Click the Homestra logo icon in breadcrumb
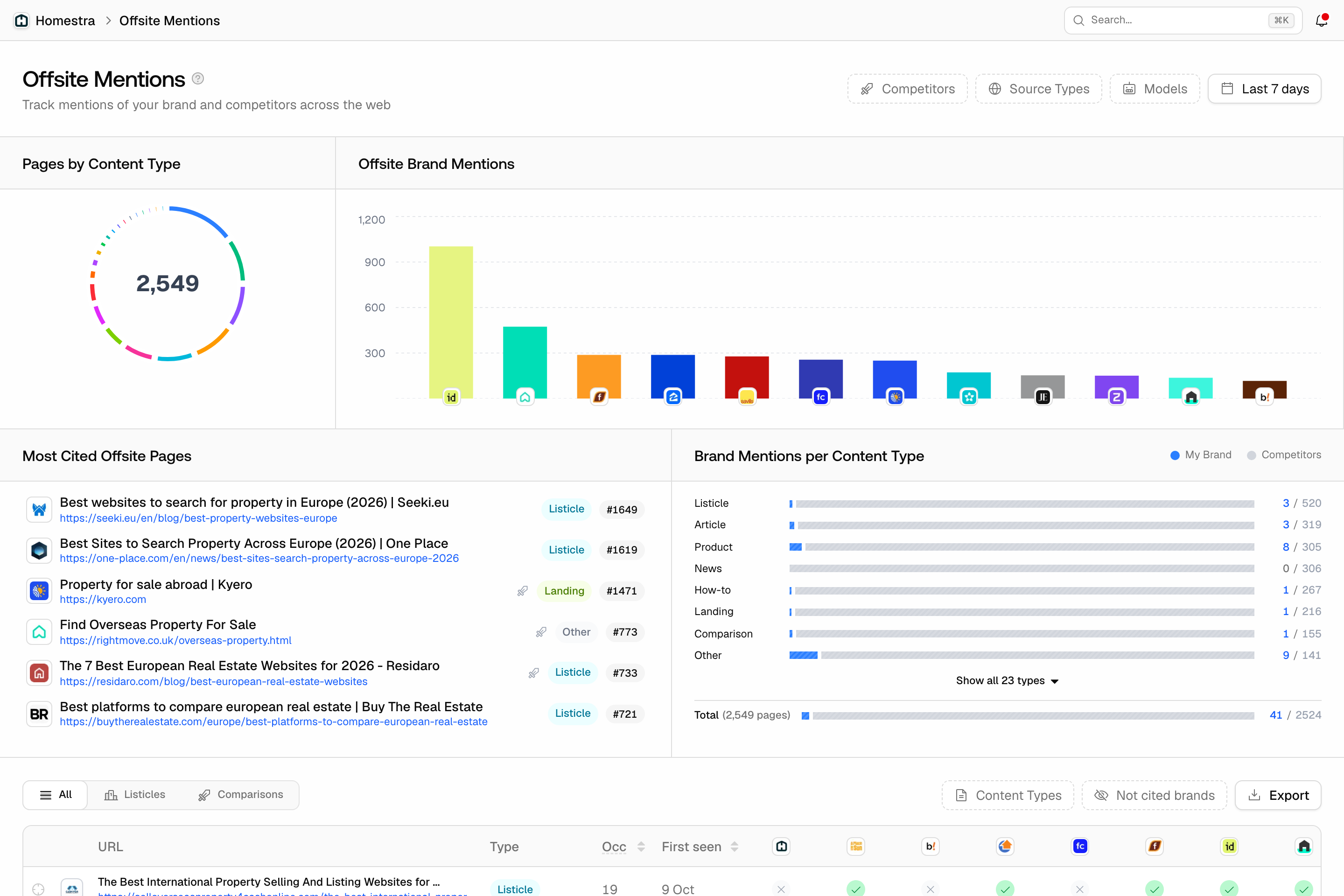 pyautogui.click(x=22, y=21)
